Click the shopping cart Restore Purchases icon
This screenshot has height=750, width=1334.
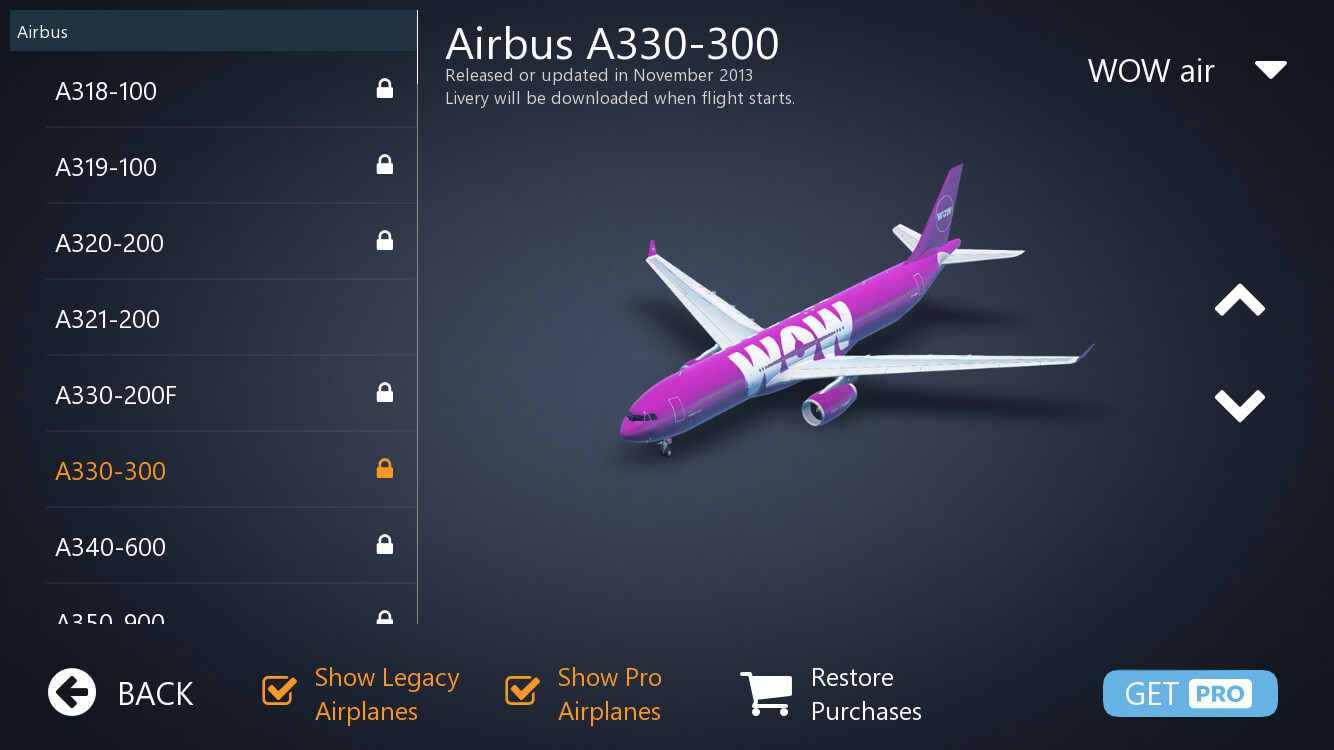(x=766, y=694)
